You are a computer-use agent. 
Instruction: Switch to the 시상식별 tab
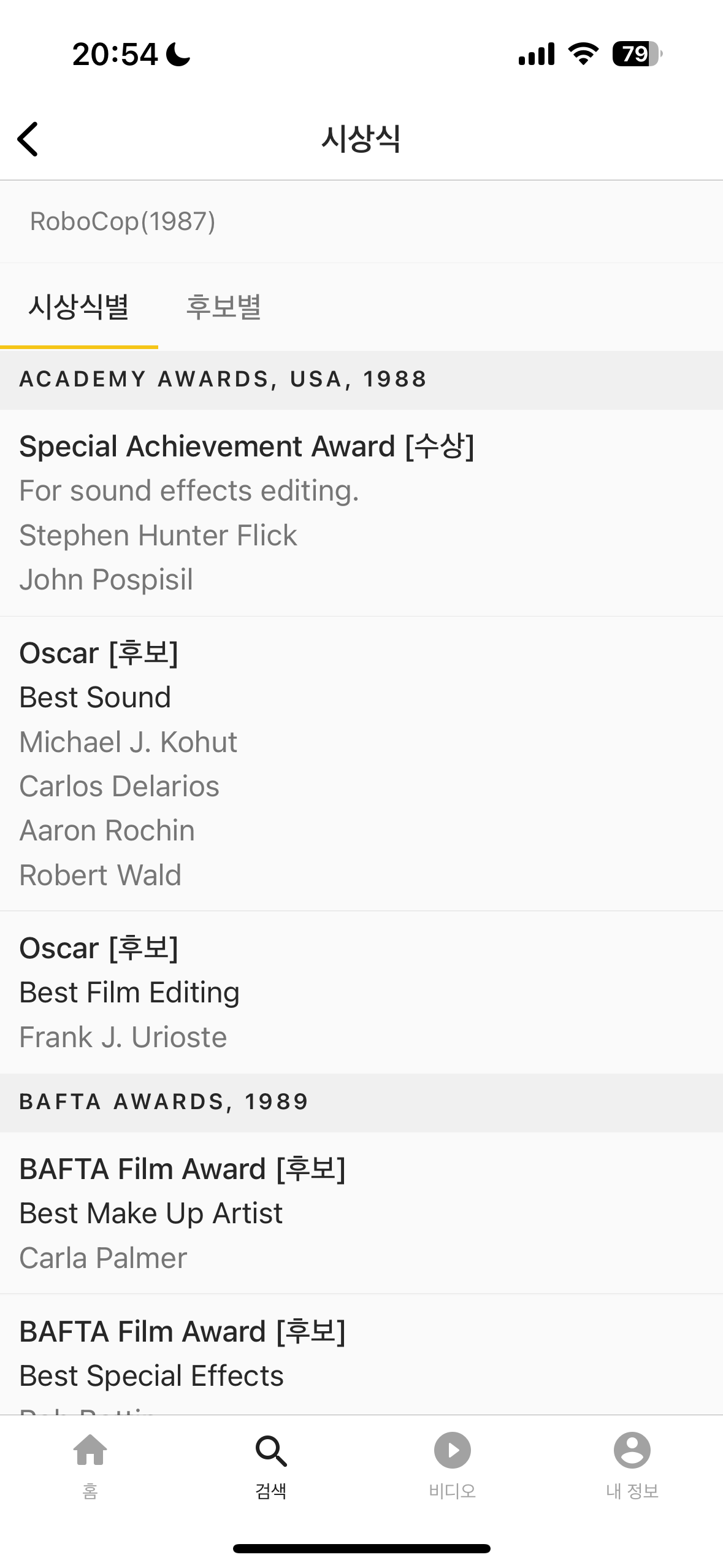pyautogui.click(x=79, y=307)
